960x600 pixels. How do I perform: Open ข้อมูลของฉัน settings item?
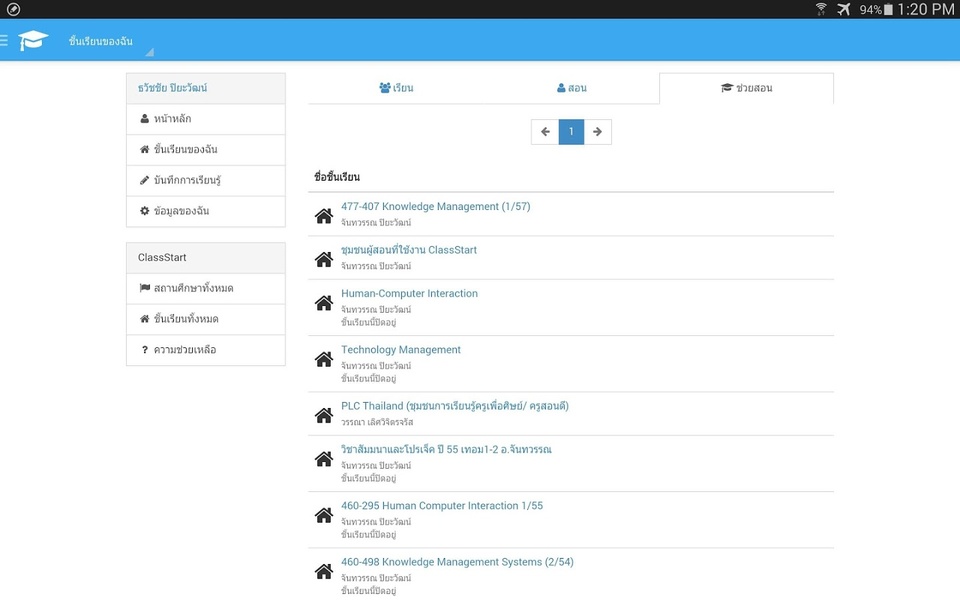206,211
